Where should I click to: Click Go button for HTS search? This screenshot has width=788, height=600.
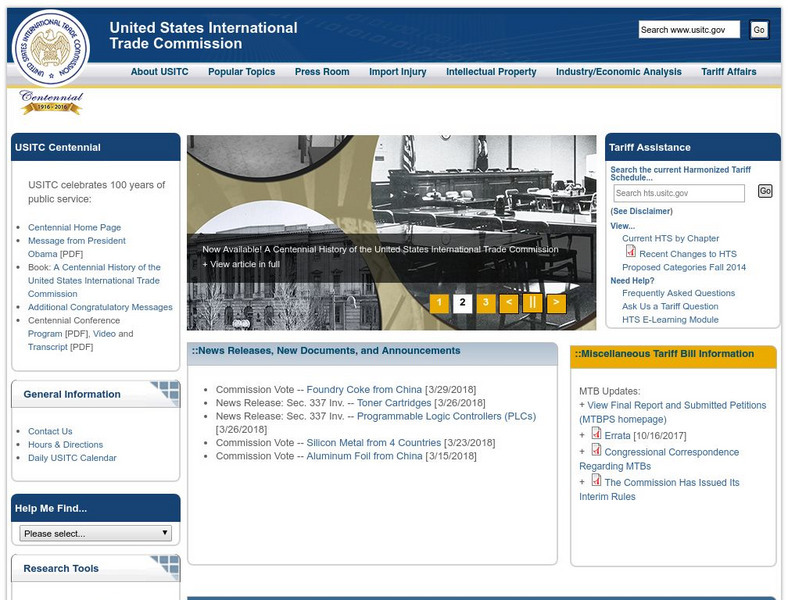[765, 191]
